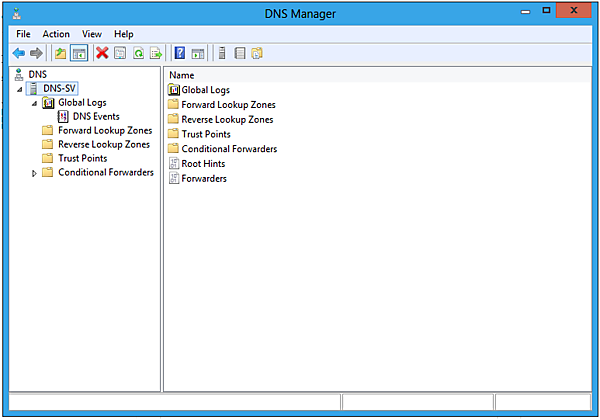Image resolution: width=600 pixels, height=420 pixels.
Task: Toggle the Show/Hide Action Pane icon
Action: click(198, 54)
